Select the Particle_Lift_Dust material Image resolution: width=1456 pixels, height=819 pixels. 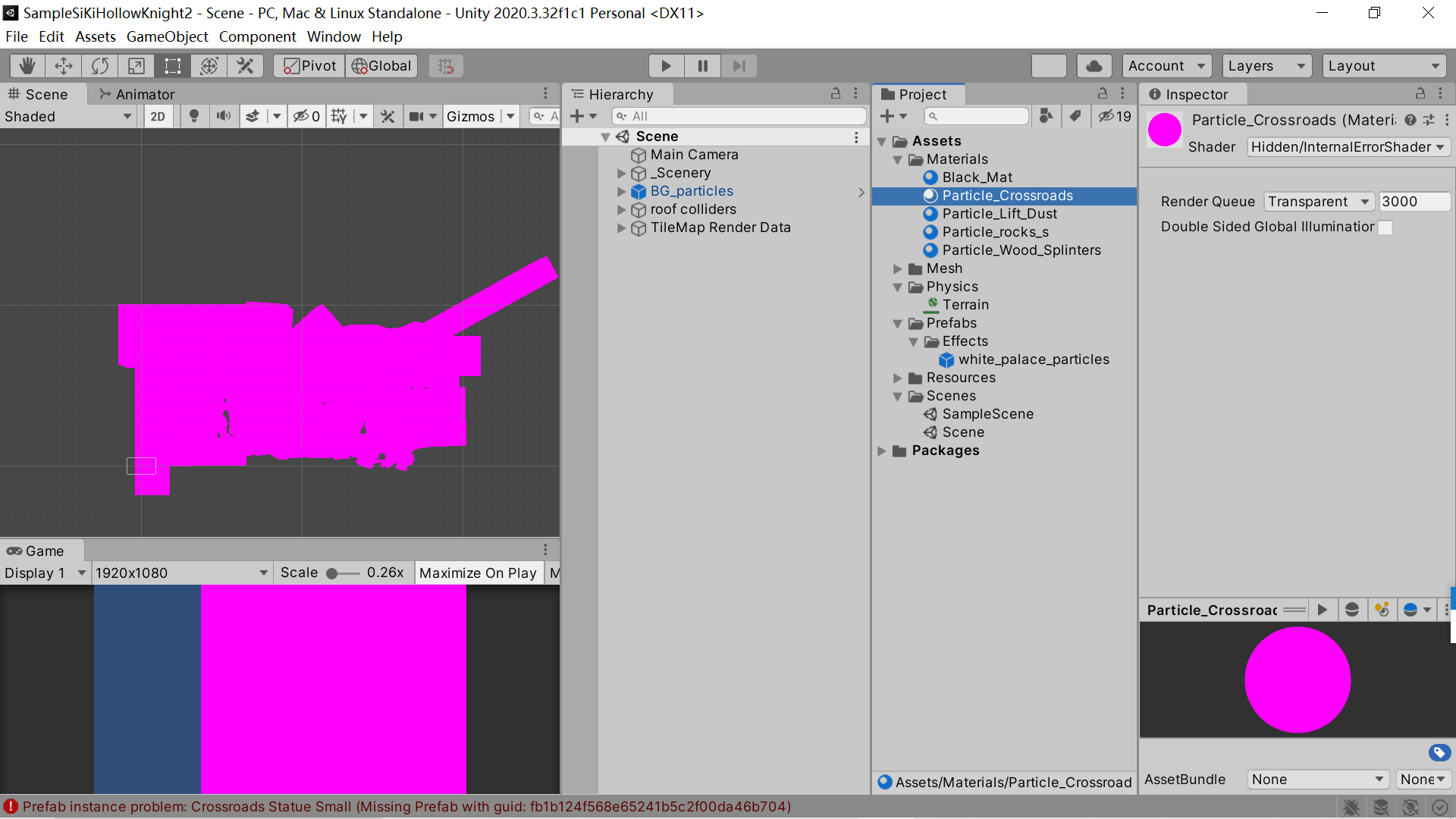click(999, 214)
